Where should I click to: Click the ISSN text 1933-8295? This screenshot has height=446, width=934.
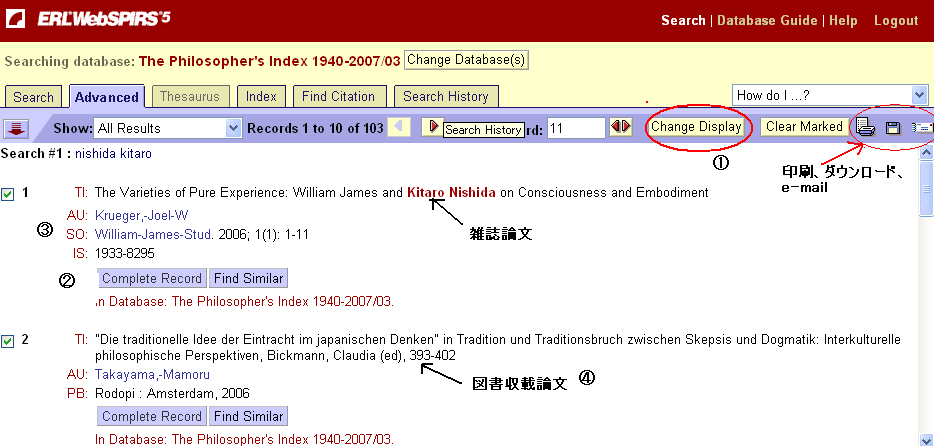(x=124, y=254)
